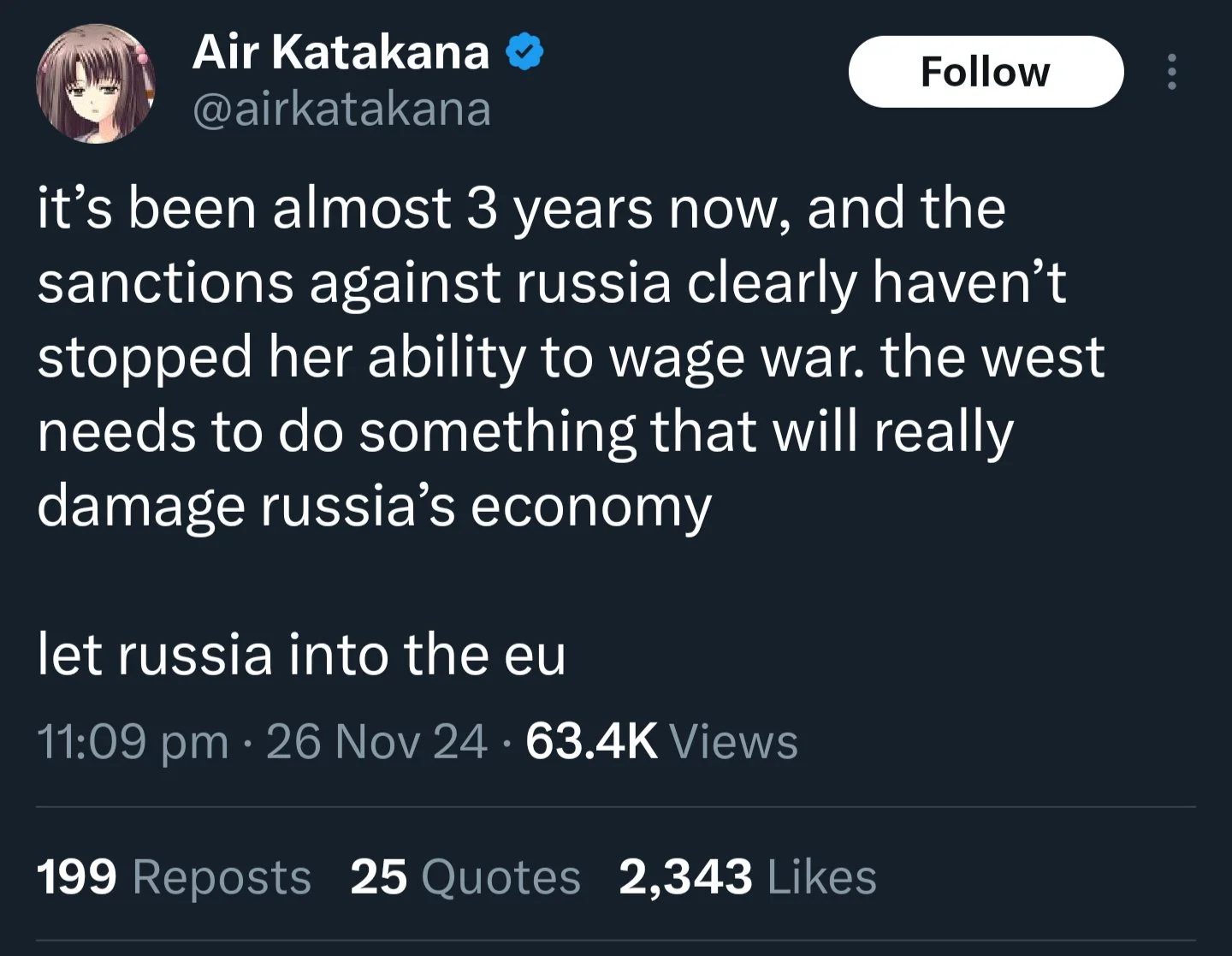Image resolution: width=1232 pixels, height=956 pixels.
Task: Click the 'damage russia's economy' text line
Action: [375, 507]
